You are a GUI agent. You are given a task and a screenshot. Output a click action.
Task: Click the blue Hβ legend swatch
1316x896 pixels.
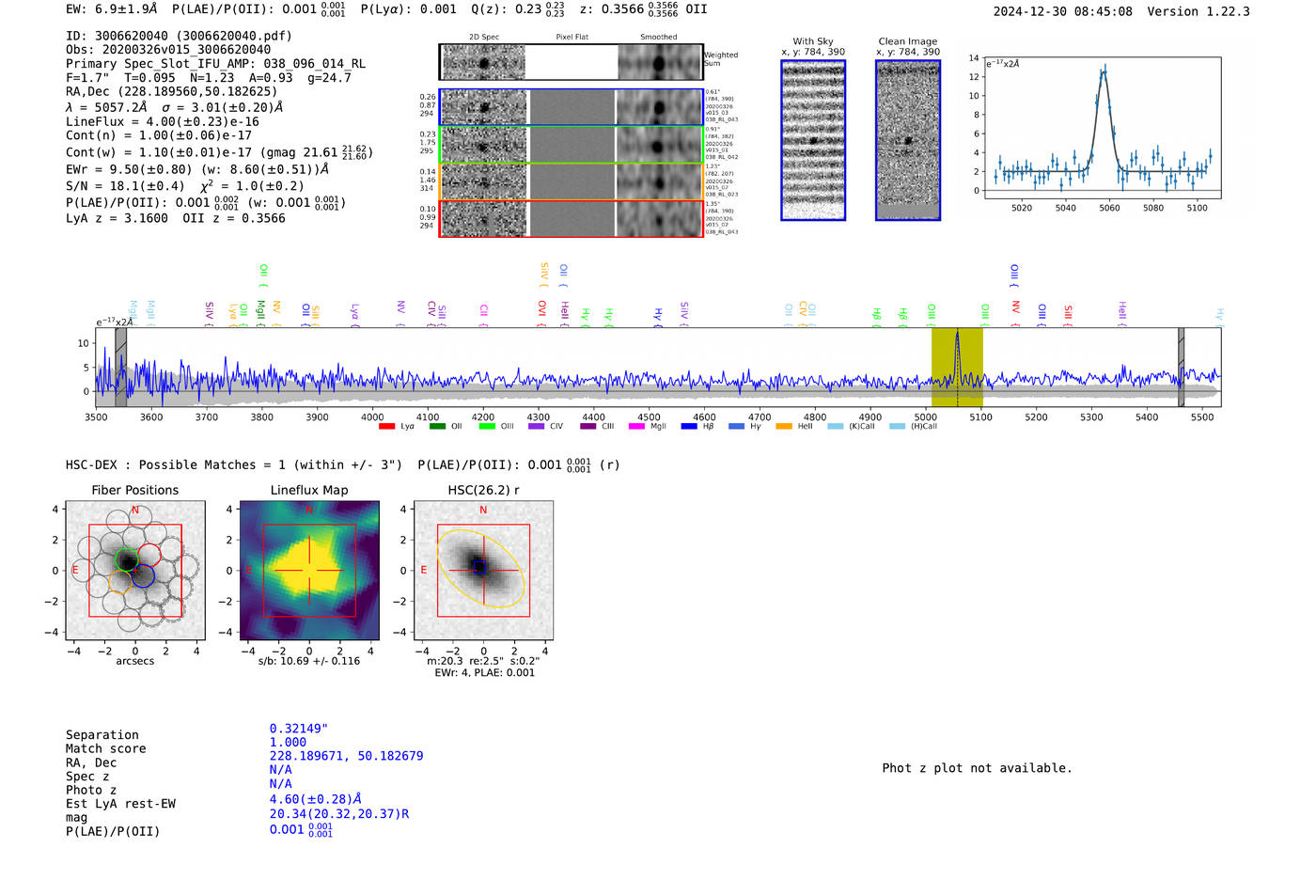tap(689, 427)
